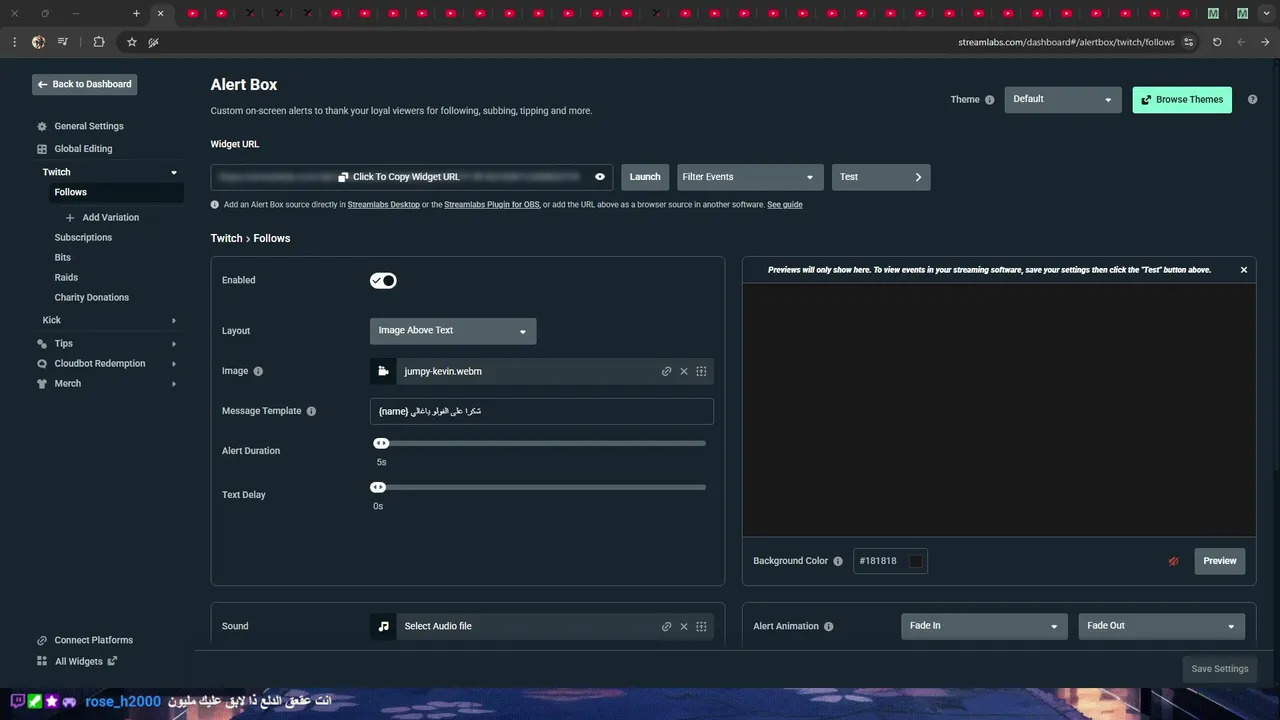
Task: Expand the Cloudbot Redemption section arrow
Action: (174, 364)
